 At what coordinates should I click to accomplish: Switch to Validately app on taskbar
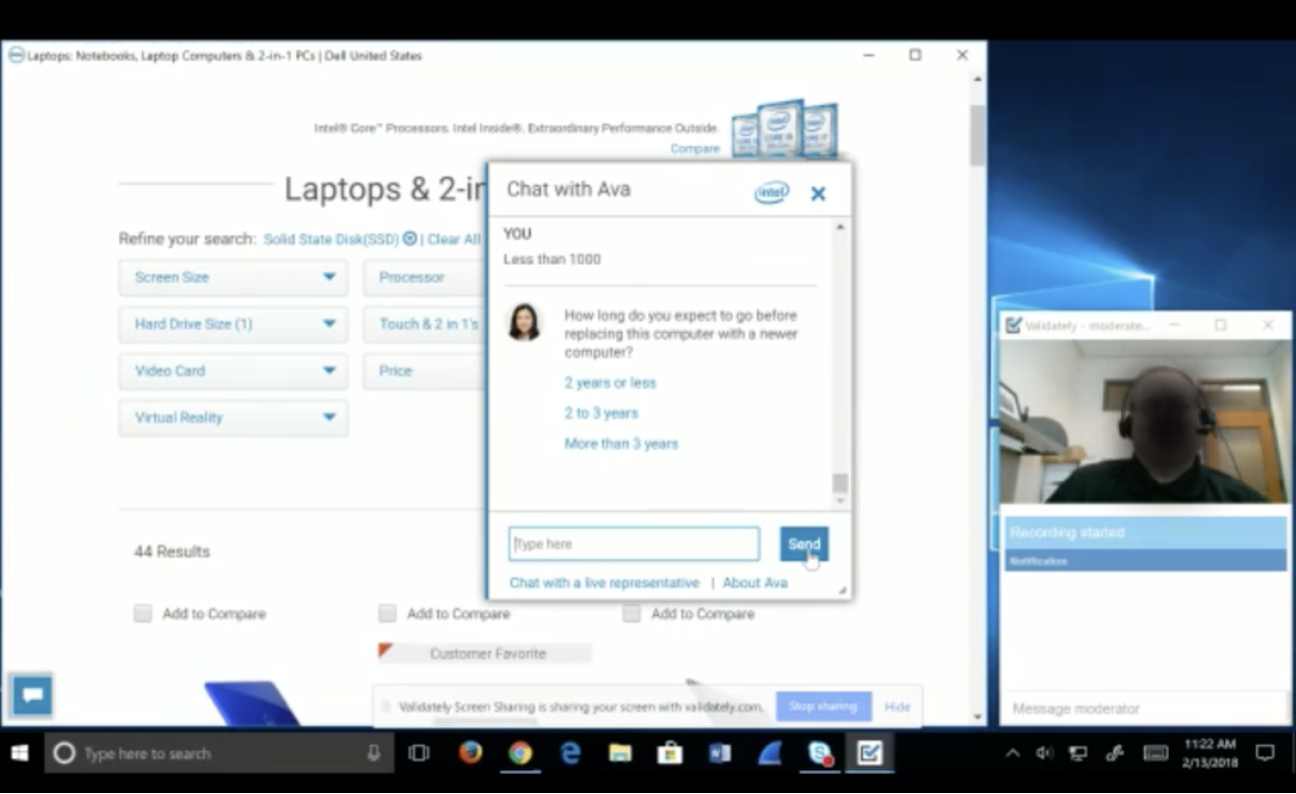pos(869,753)
